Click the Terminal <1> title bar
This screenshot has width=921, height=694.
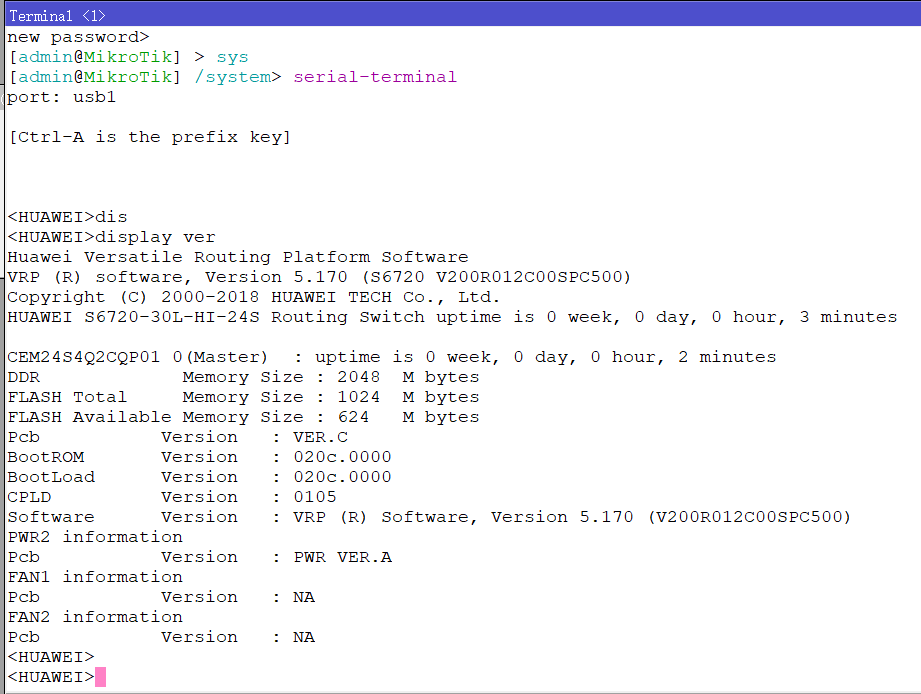tap(460, 15)
